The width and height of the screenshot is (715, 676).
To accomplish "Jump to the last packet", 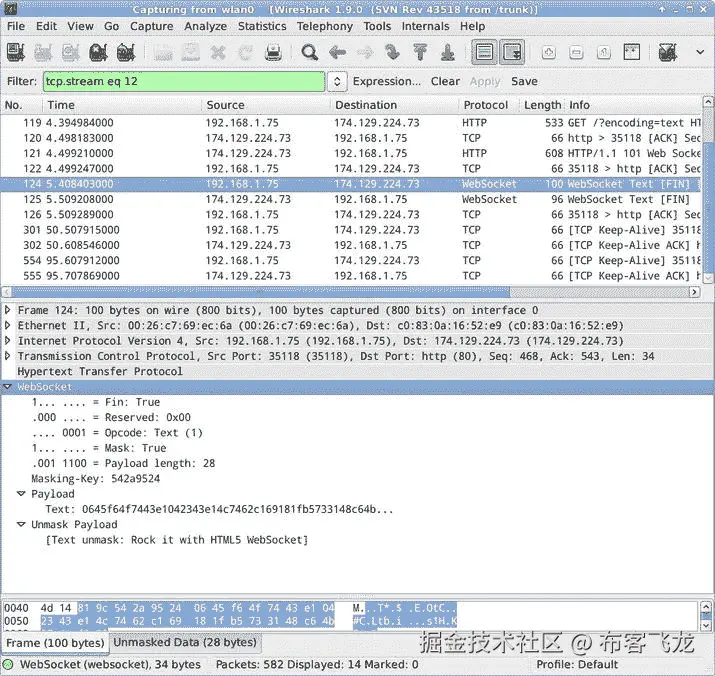I will (448, 52).
